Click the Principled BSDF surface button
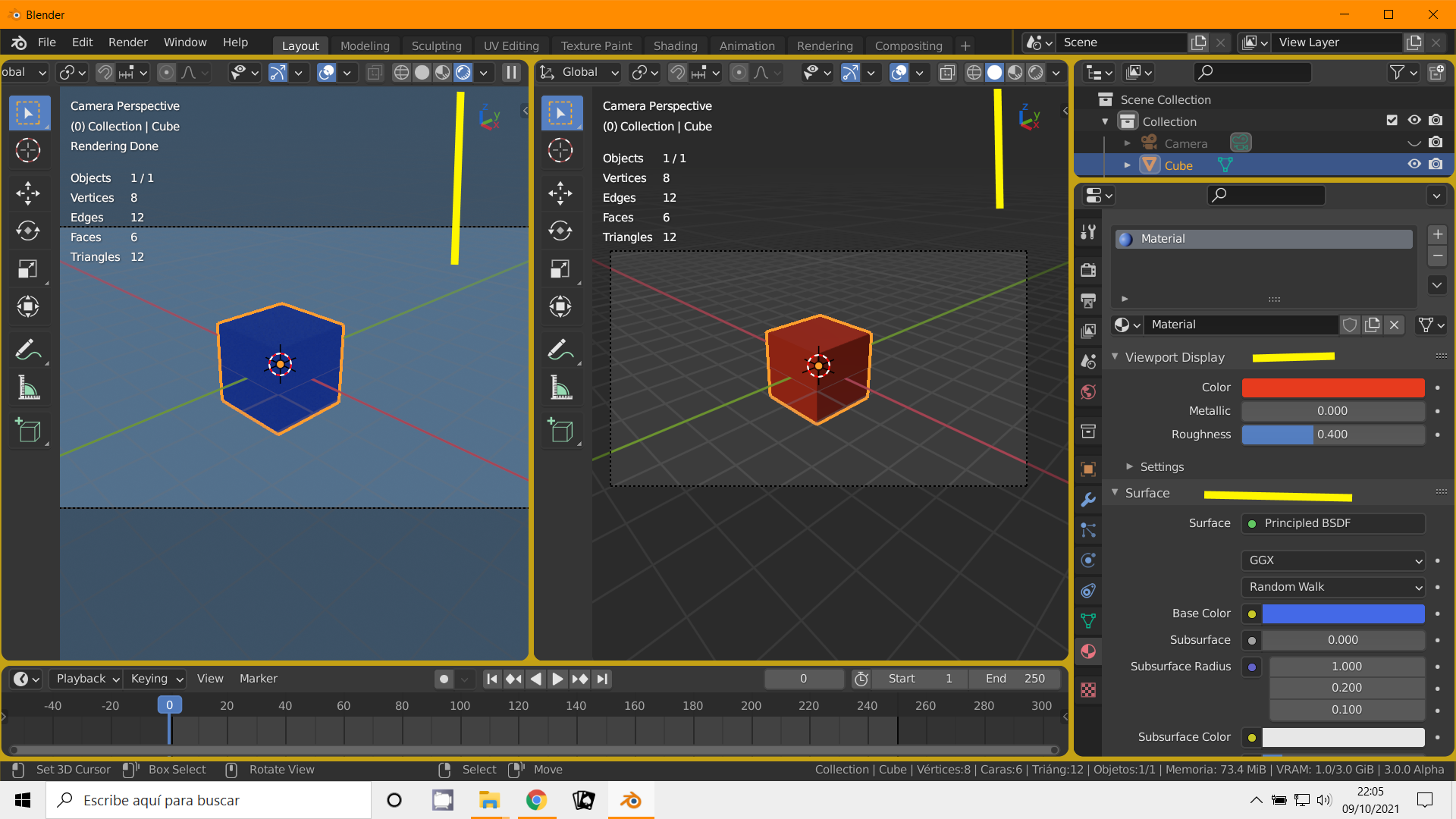Screen dimensions: 1456x819 [x=1333, y=523]
